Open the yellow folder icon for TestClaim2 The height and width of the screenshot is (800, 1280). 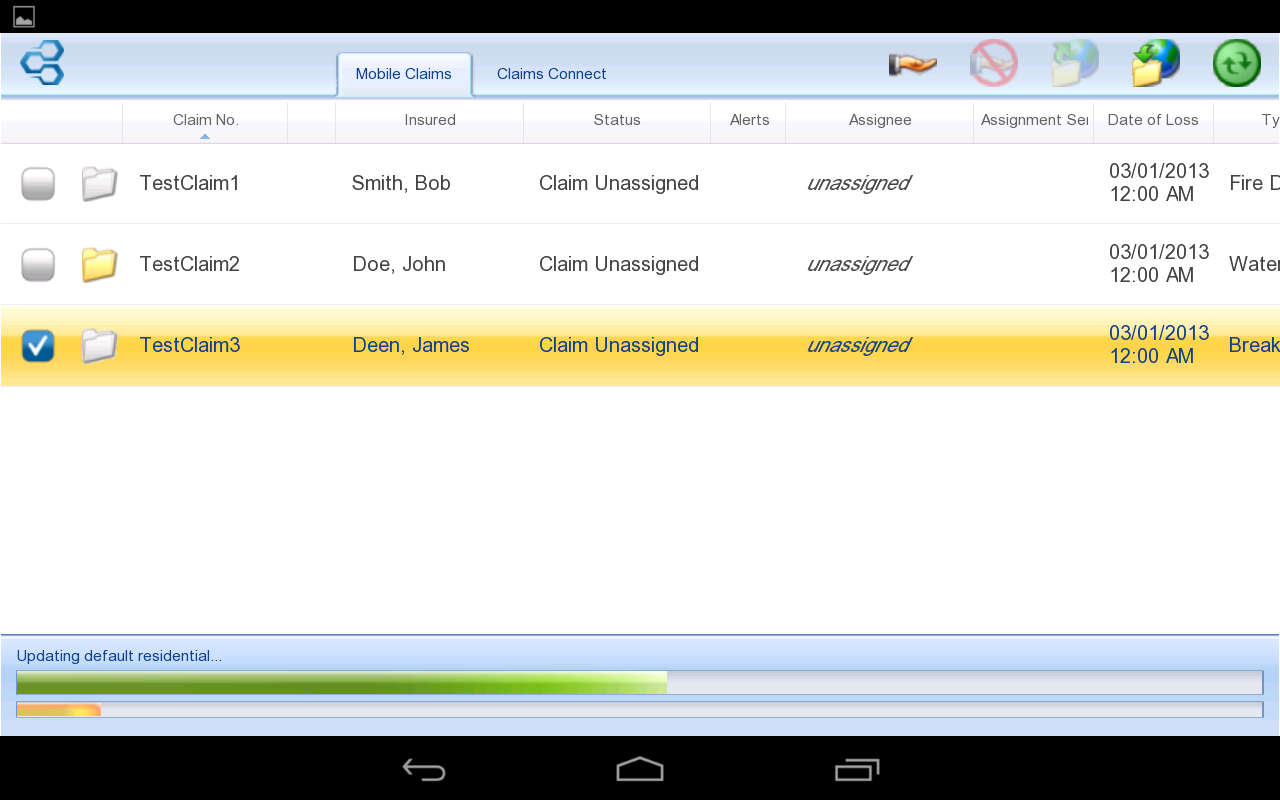coord(99,263)
